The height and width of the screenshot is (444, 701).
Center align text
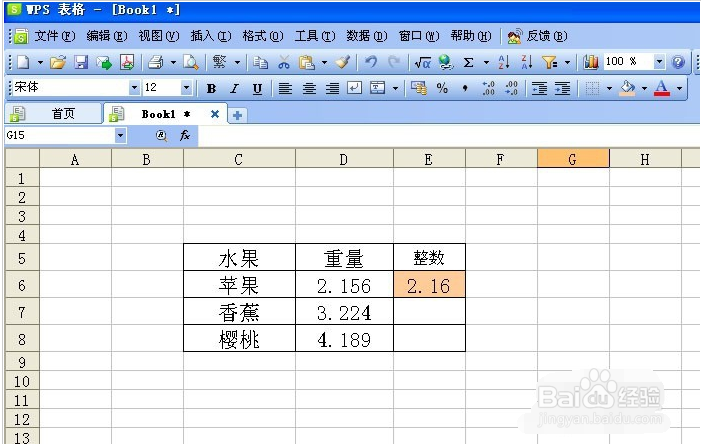point(309,89)
